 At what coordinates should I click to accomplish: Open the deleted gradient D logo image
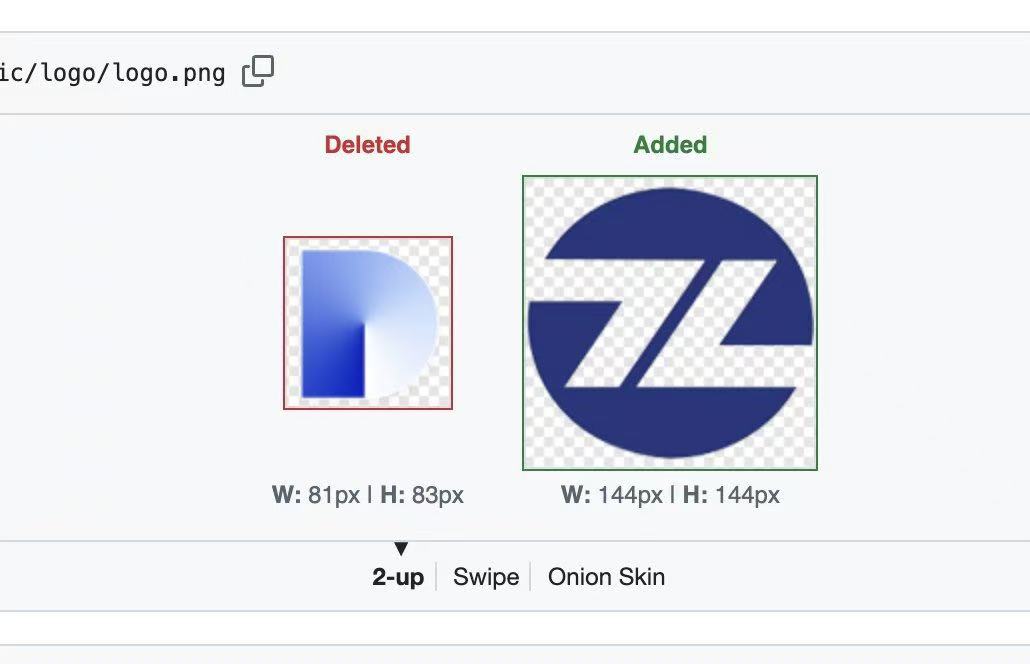(368, 322)
